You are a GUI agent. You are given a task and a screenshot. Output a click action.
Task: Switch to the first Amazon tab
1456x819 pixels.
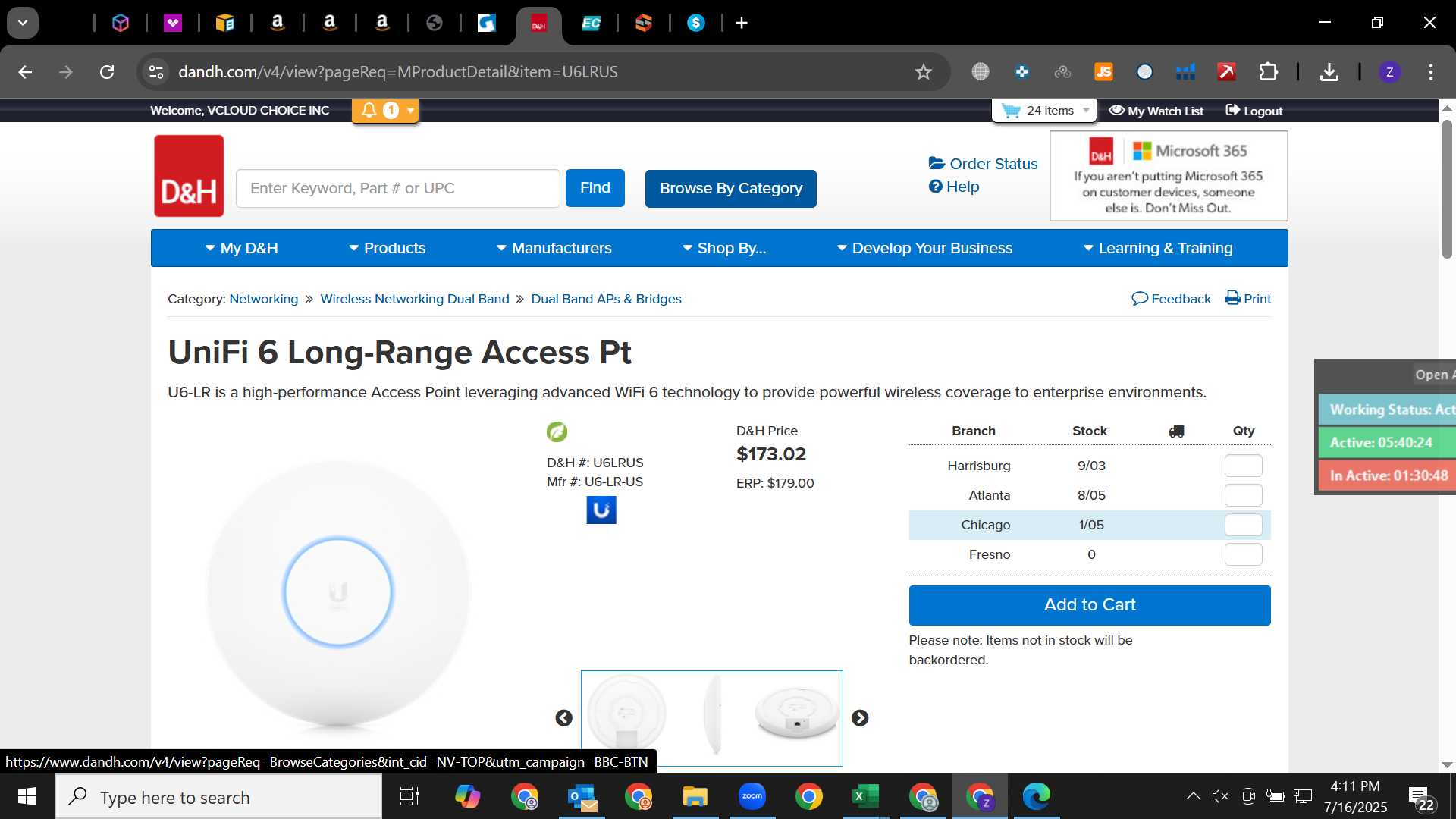tap(278, 24)
